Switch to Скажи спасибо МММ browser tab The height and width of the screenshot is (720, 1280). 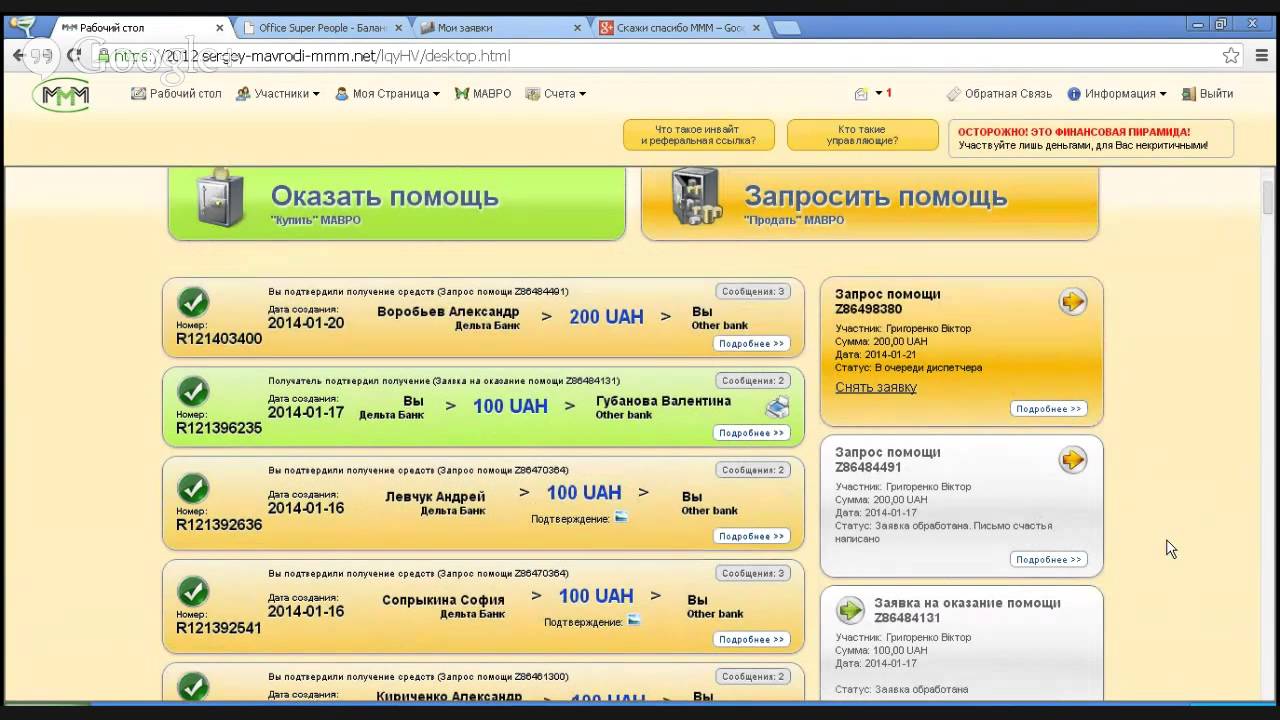point(680,28)
